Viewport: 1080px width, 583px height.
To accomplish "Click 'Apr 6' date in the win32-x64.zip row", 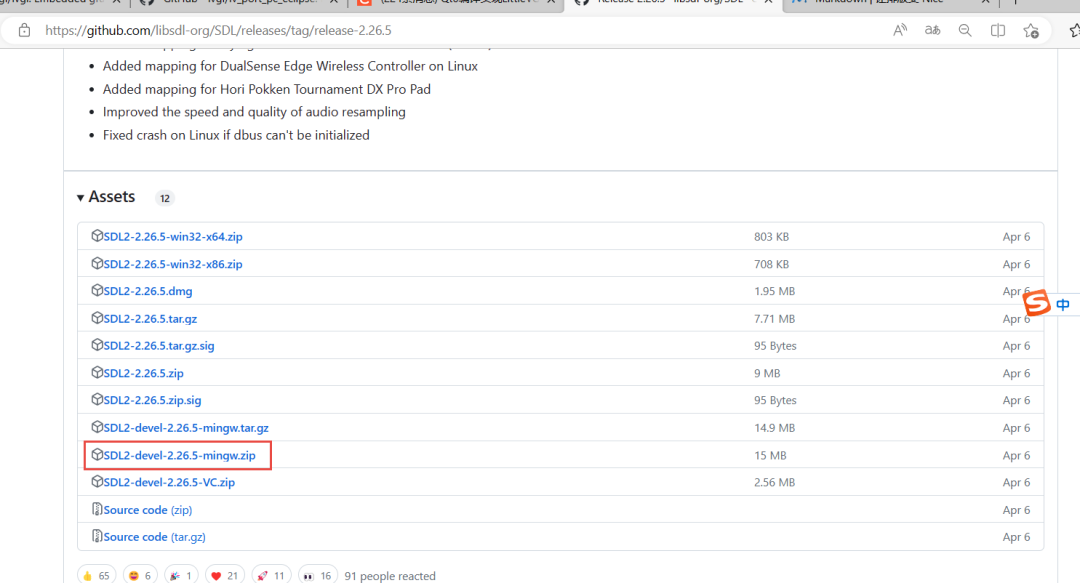I will coord(1017,236).
